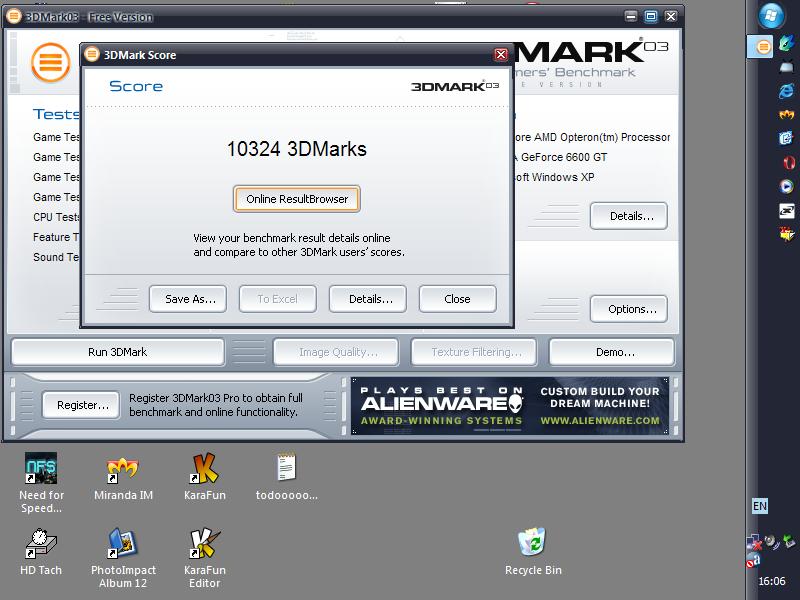800x600 pixels.
Task: Open the HD Tach desktop shortcut
Action: point(41,552)
